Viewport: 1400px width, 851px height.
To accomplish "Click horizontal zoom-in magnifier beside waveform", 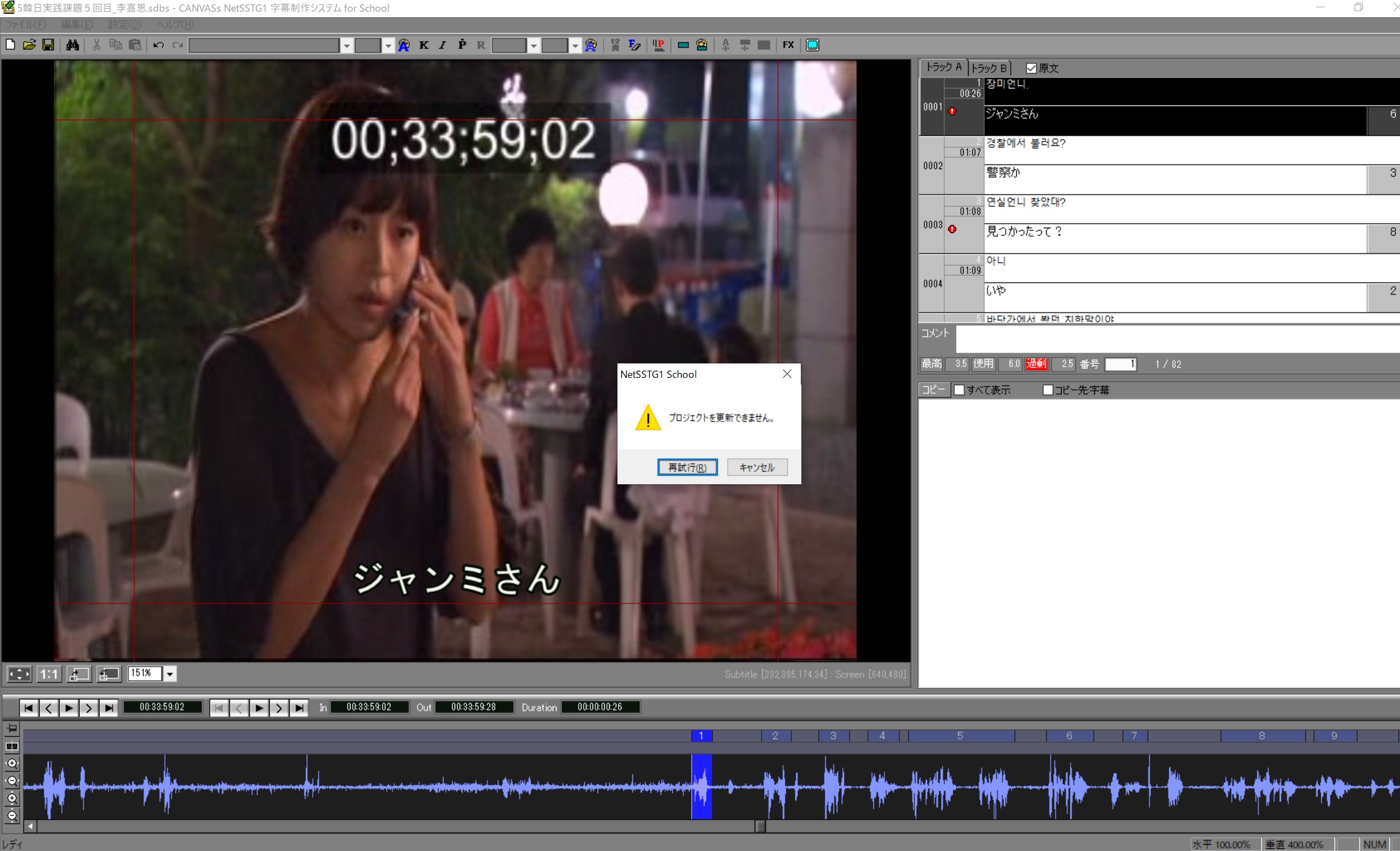I will (12, 763).
